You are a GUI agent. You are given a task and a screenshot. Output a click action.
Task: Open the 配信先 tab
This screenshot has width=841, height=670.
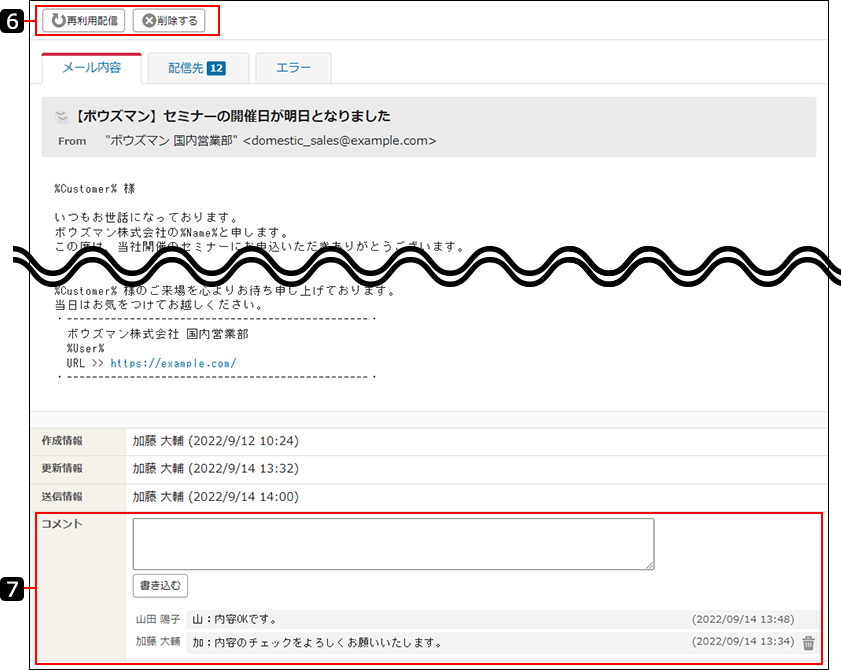198,68
